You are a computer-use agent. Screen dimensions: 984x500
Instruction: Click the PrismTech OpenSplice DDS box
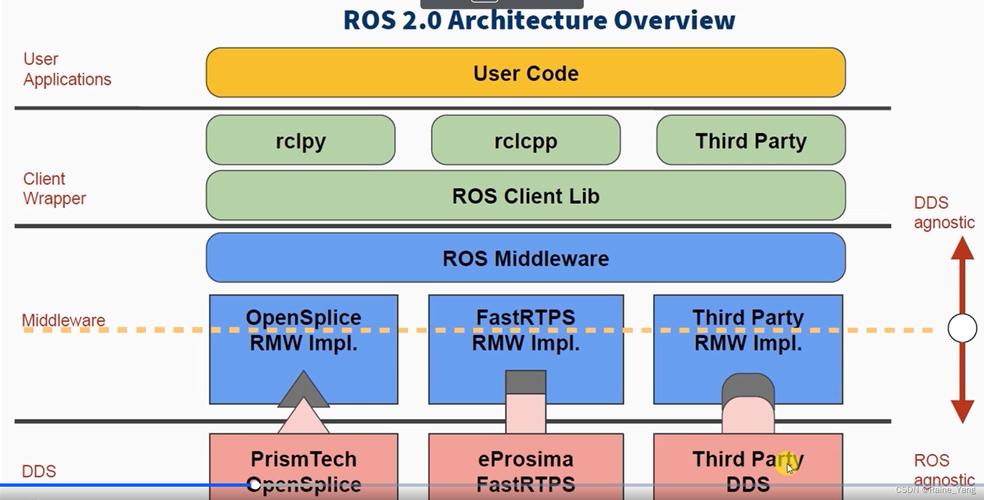[x=303, y=466]
